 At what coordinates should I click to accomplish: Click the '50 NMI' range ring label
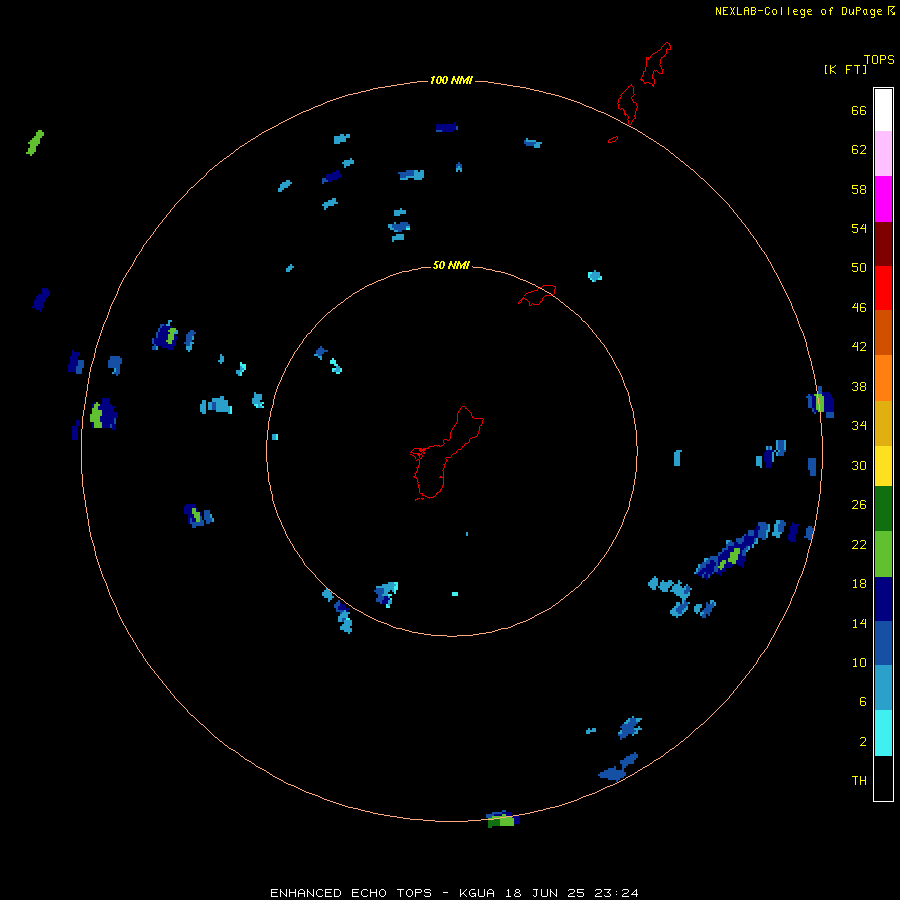pyautogui.click(x=451, y=265)
